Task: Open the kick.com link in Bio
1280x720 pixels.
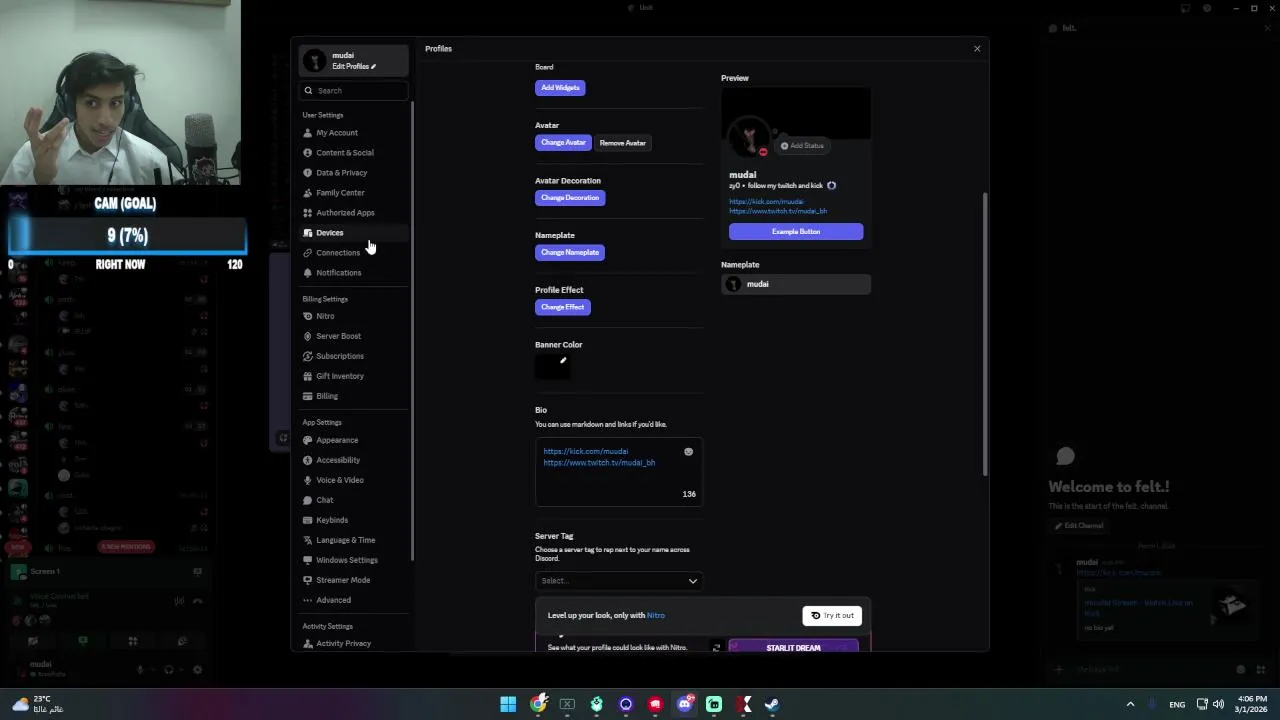Action: pos(586,452)
